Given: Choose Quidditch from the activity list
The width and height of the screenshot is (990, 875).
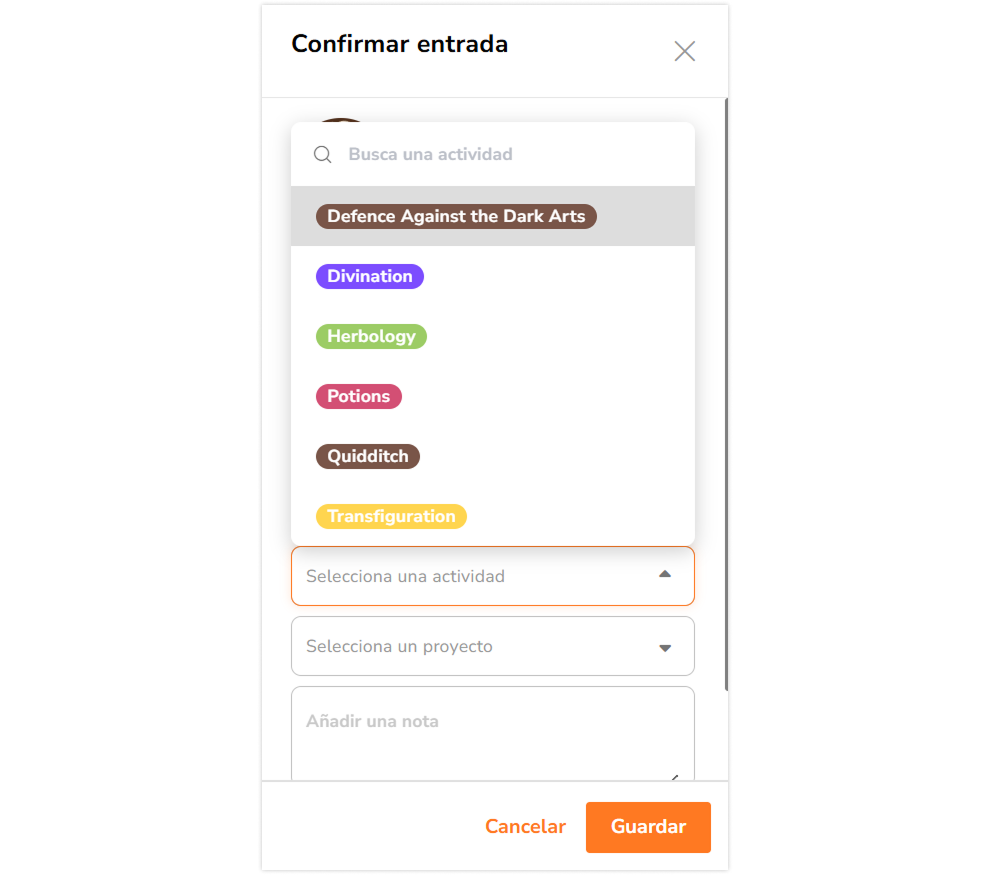Looking at the screenshot, I should (x=368, y=456).
